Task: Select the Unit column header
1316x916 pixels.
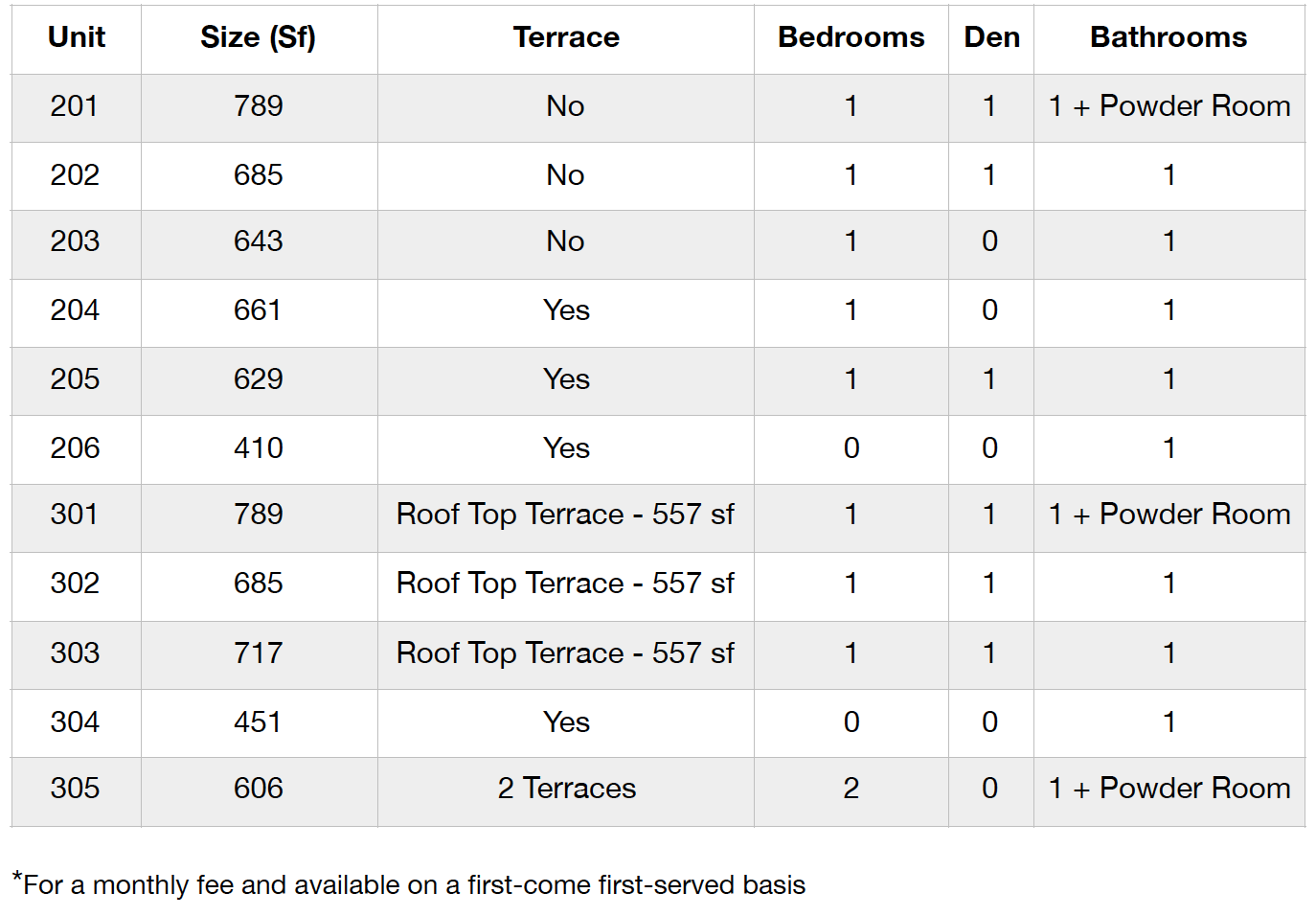Action: 77,38
